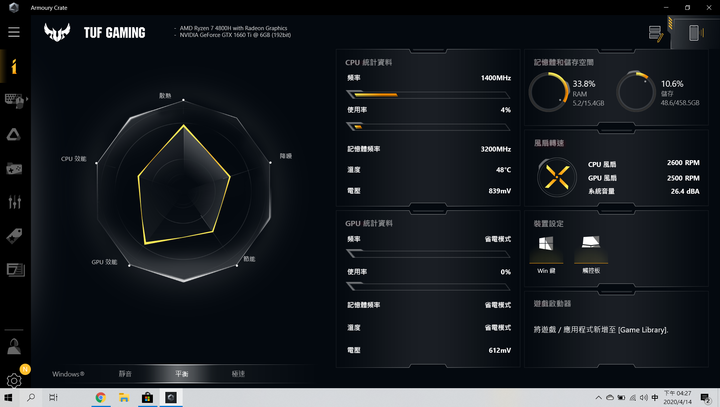The image size is (720, 407).
Task: Click the 'NVIDIA GeForce GTX 1660 Ti' text
Action: click(235, 35)
